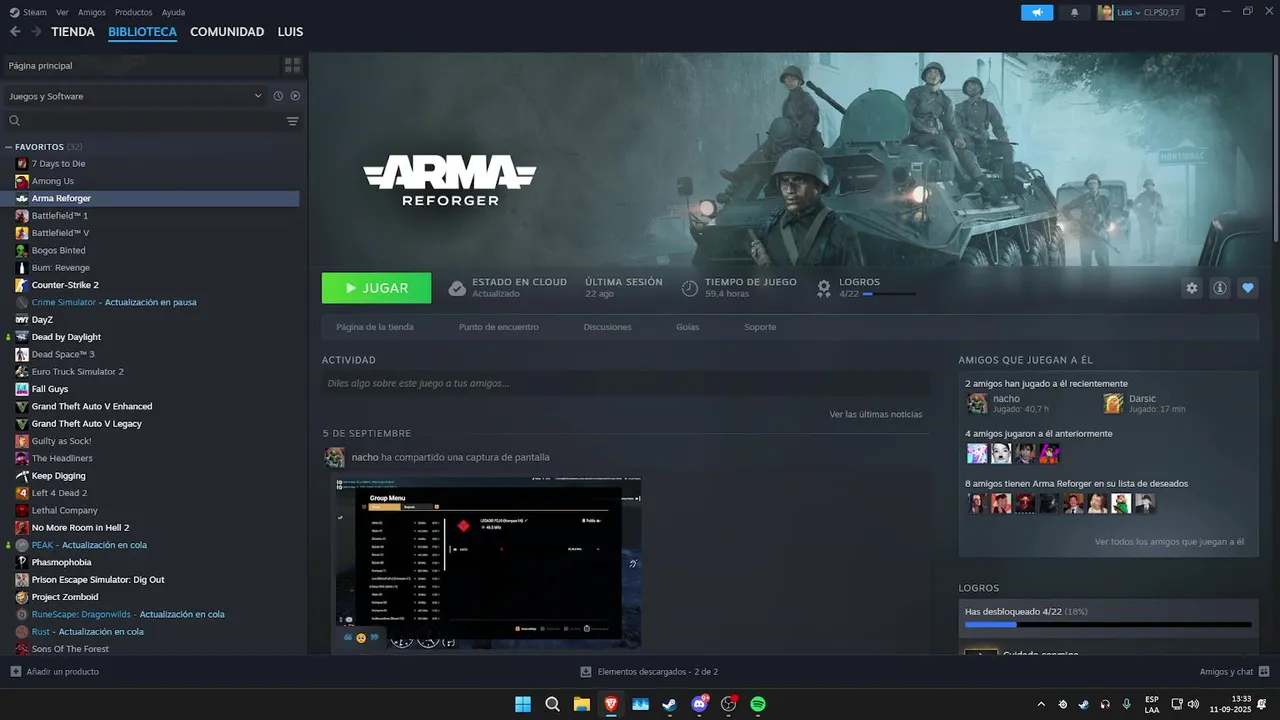Open nacho's shared Group Menu screenshot
This screenshot has width=1280, height=720.
487,562
